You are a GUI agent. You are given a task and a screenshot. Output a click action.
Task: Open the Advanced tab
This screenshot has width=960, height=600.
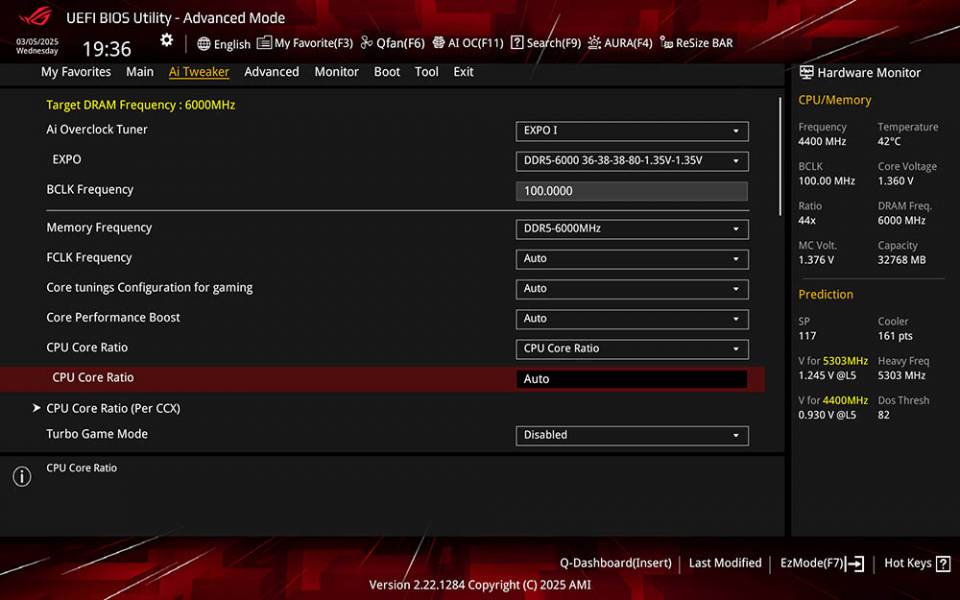coord(271,72)
